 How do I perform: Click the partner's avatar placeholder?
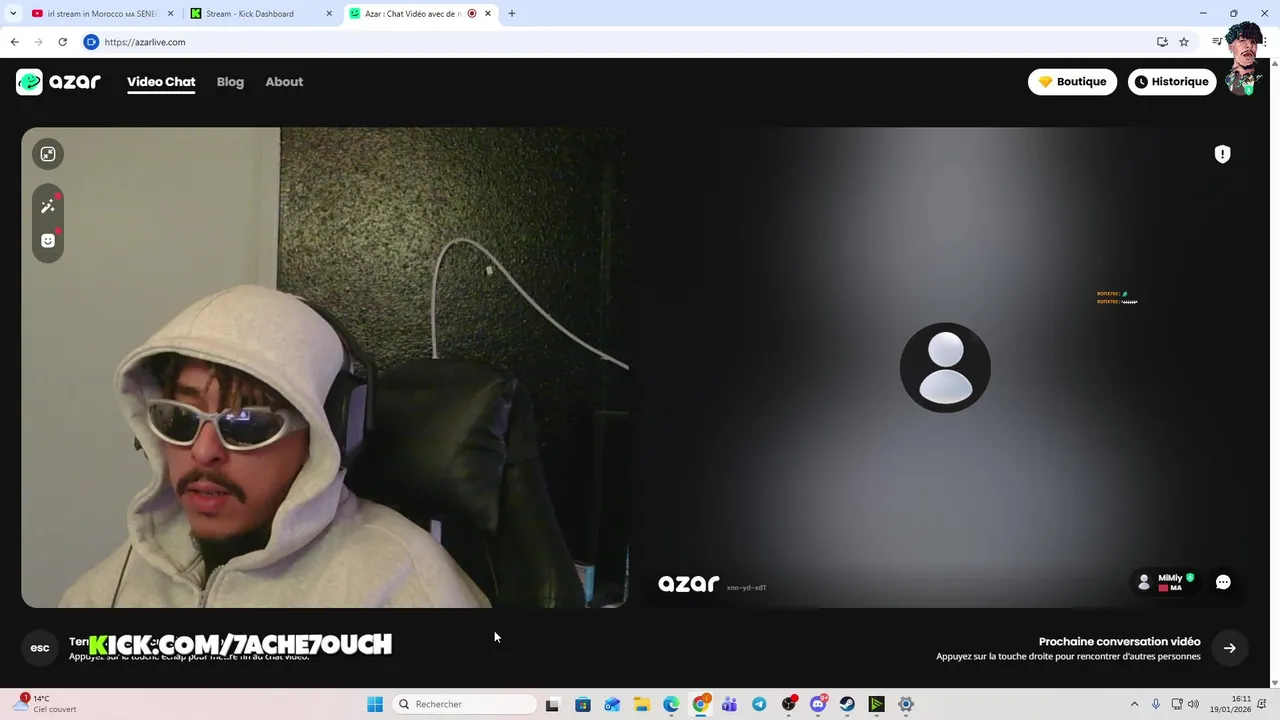click(945, 367)
